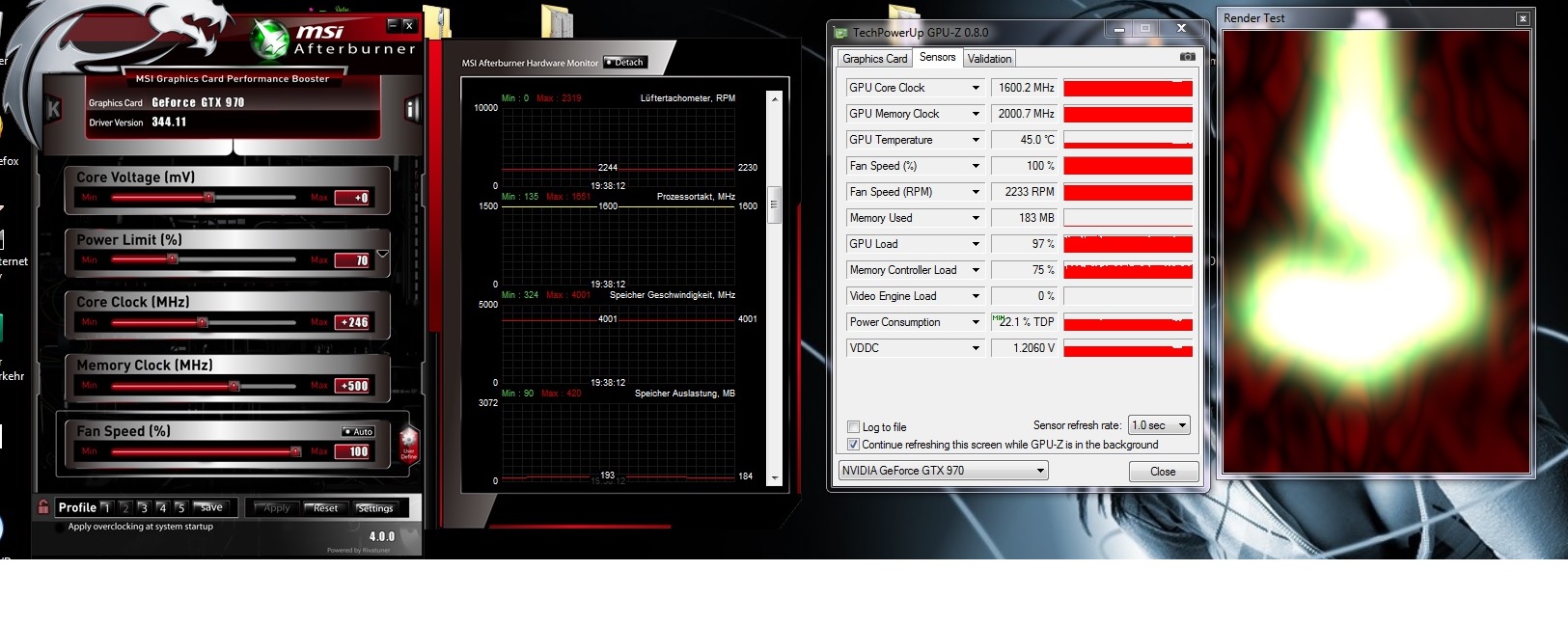Click the User Define fan gear icon
The height and width of the screenshot is (625, 1568).
click(x=408, y=444)
